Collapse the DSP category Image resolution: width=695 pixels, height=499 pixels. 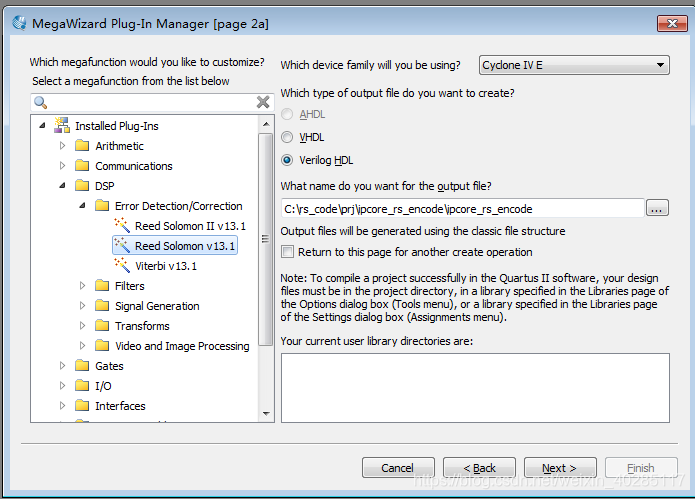click(62, 185)
